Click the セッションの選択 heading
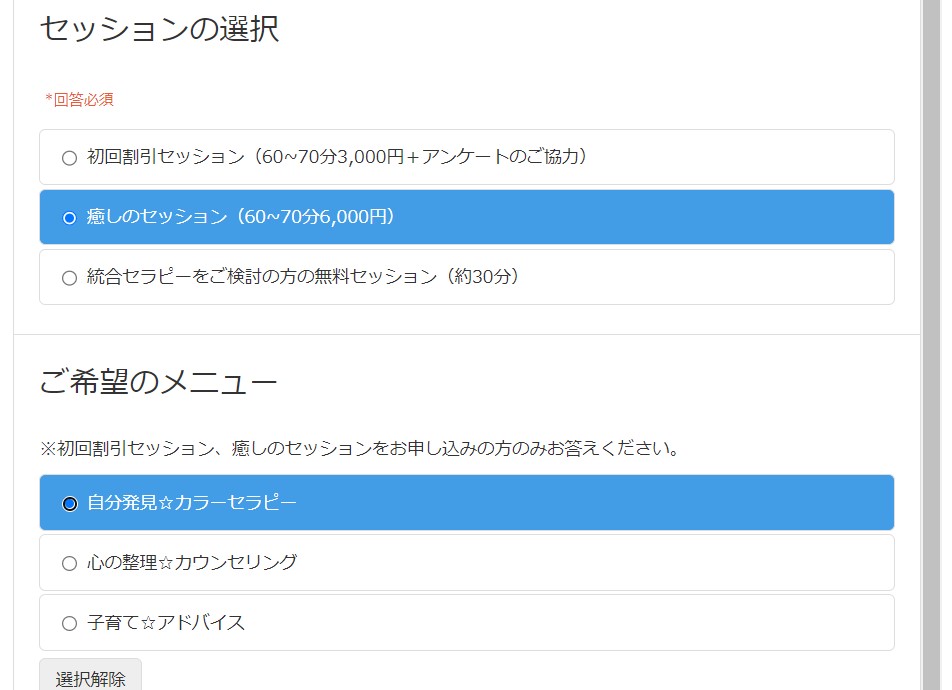 pyautogui.click(x=159, y=29)
